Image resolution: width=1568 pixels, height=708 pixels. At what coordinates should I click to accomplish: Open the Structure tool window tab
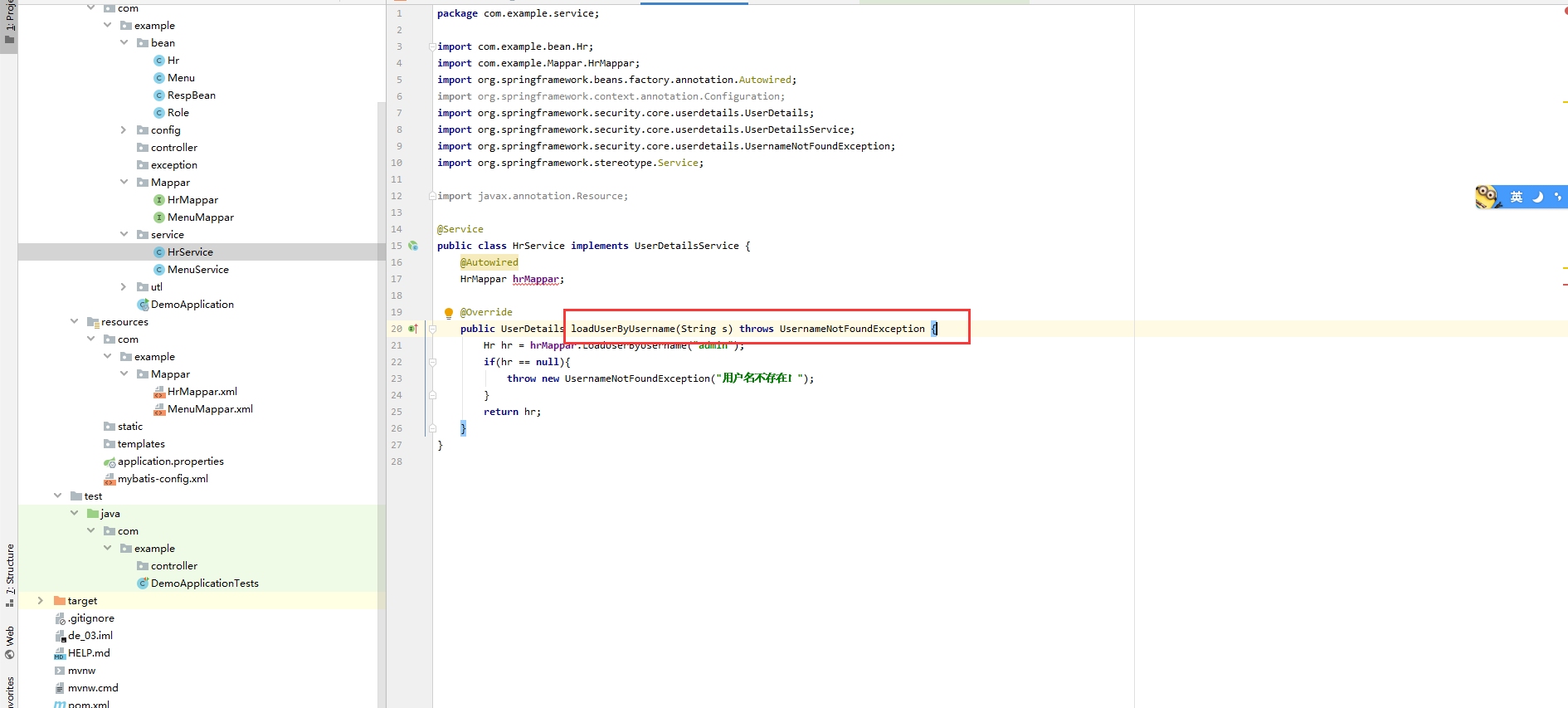(10, 569)
